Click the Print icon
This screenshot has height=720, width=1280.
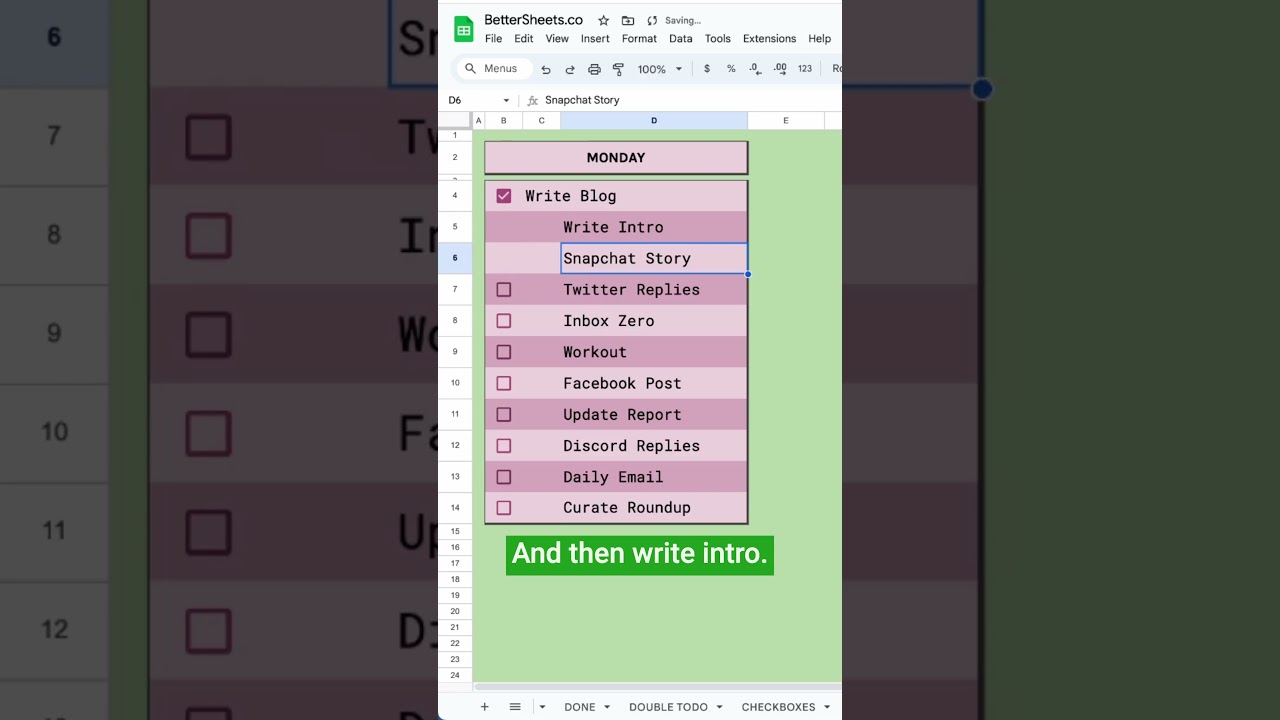click(594, 69)
